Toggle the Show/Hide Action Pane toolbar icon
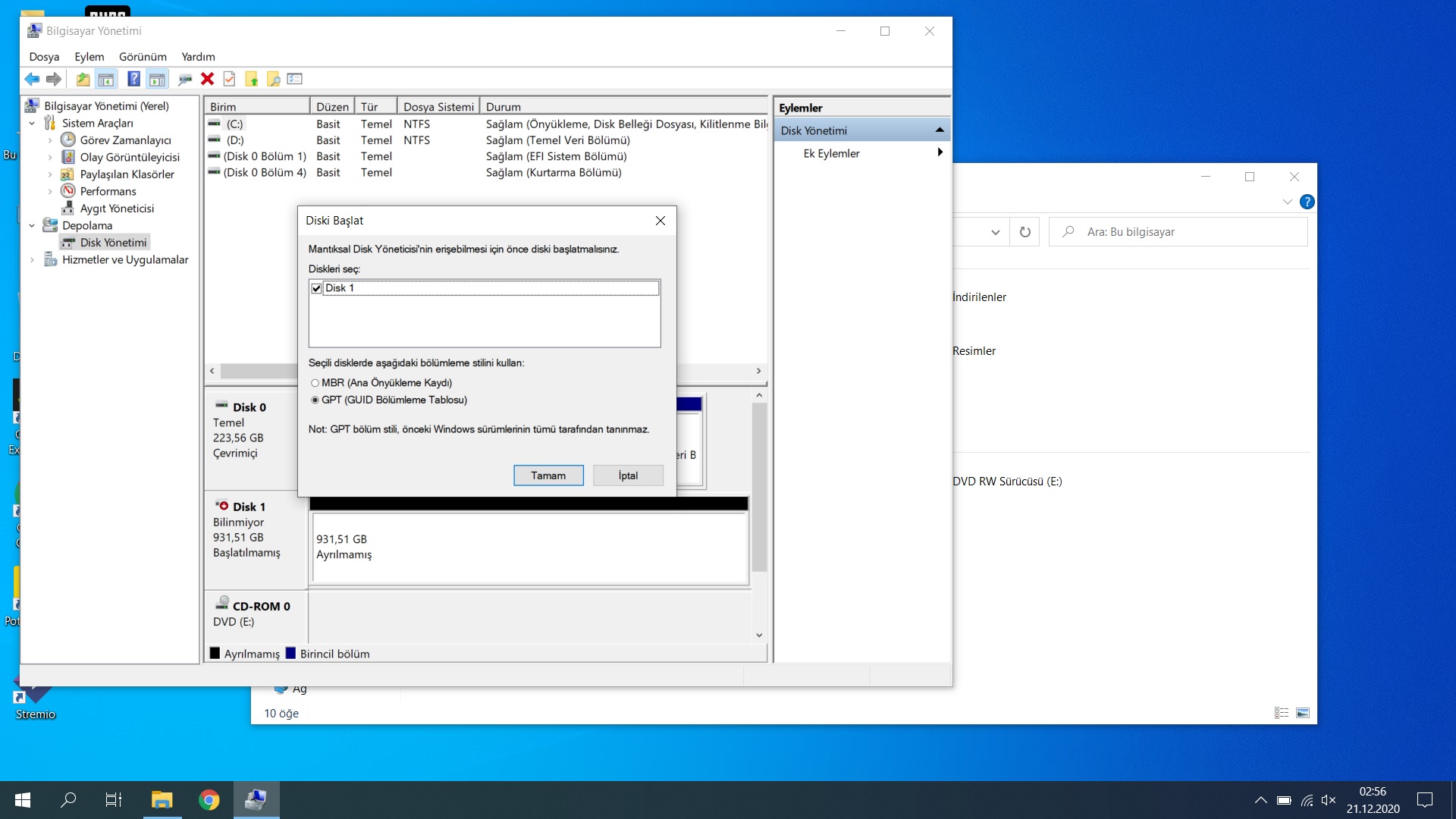1456x819 pixels. (x=157, y=79)
